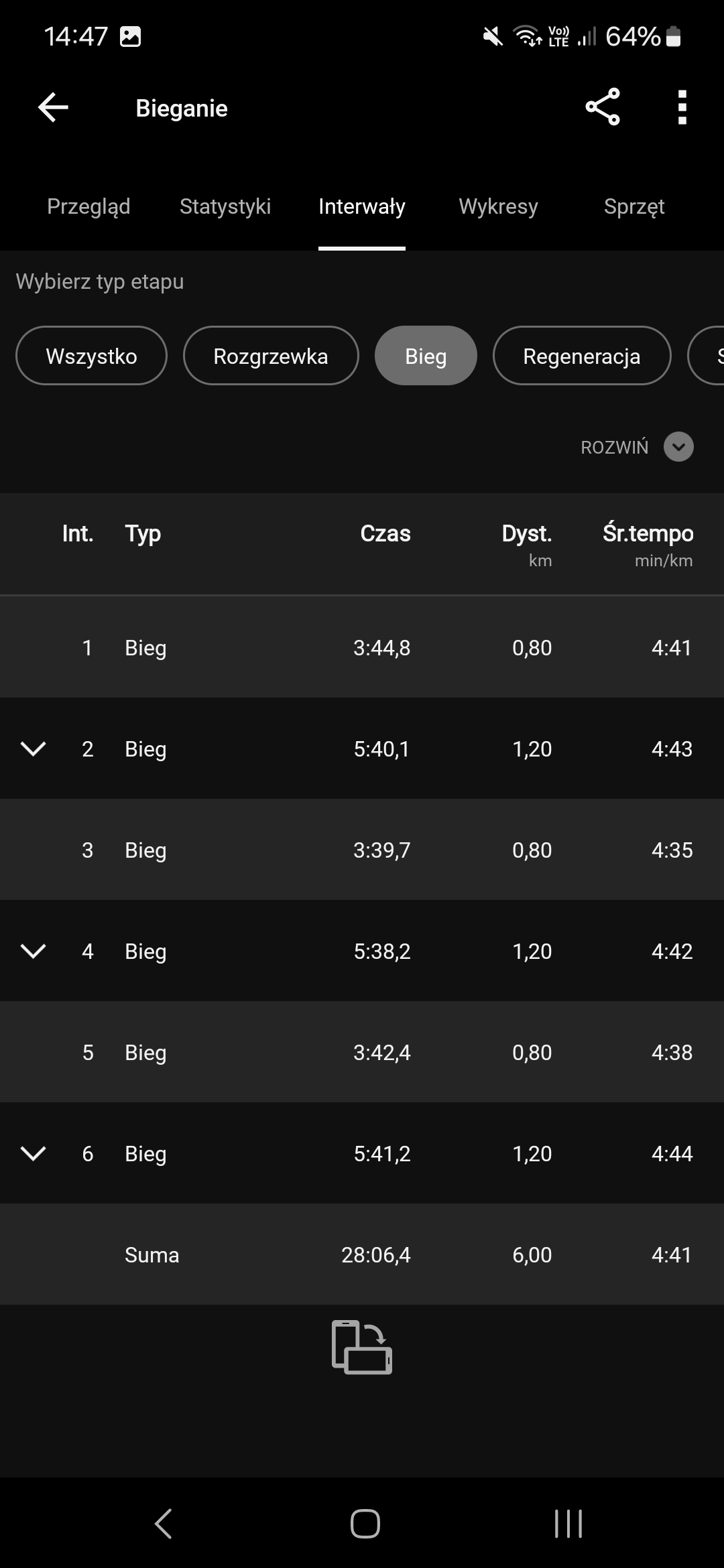Tap interval 1 Bieg row

tap(362, 647)
